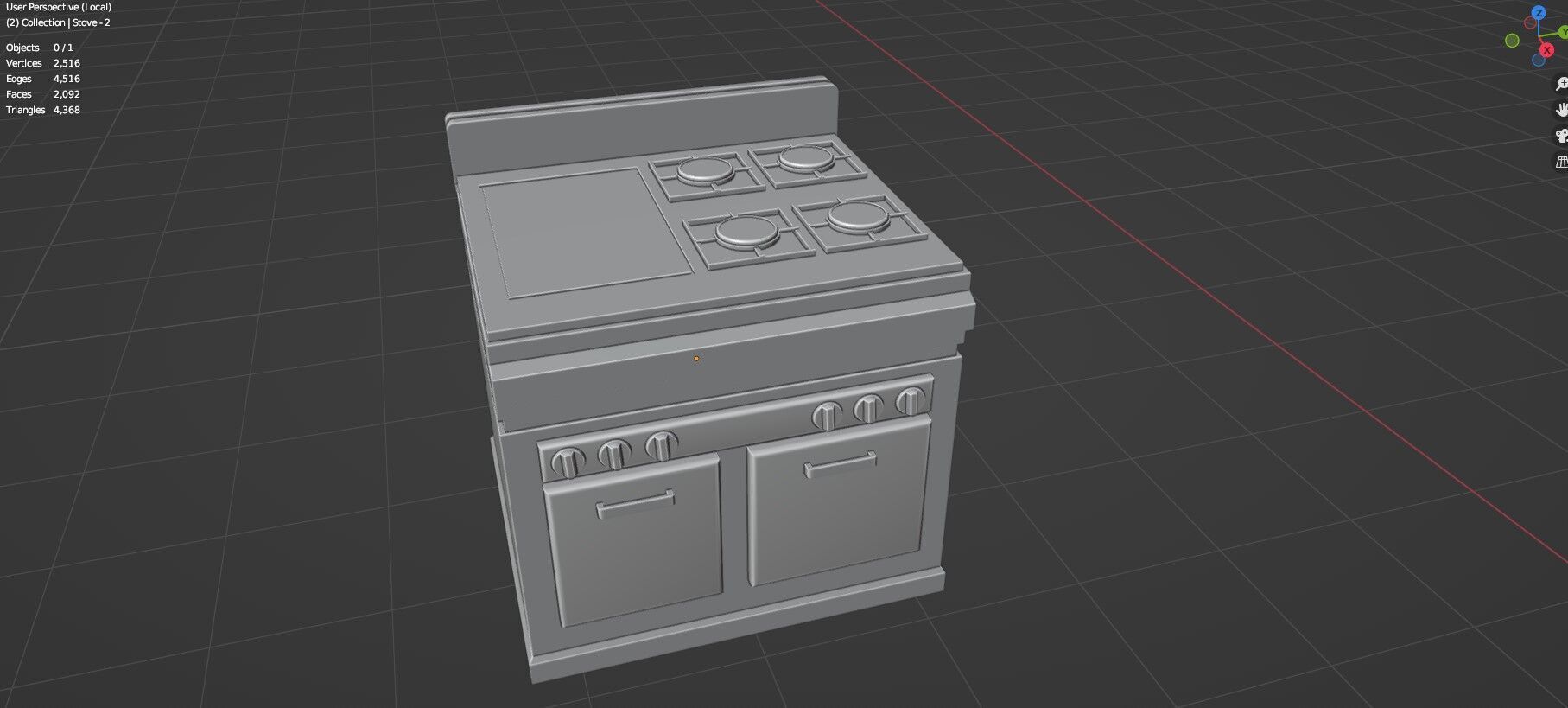Click the Objects '0 / 1' statistic
Image resolution: width=1568 pixels, height=708 pixels.
click(x=63, y=48)
